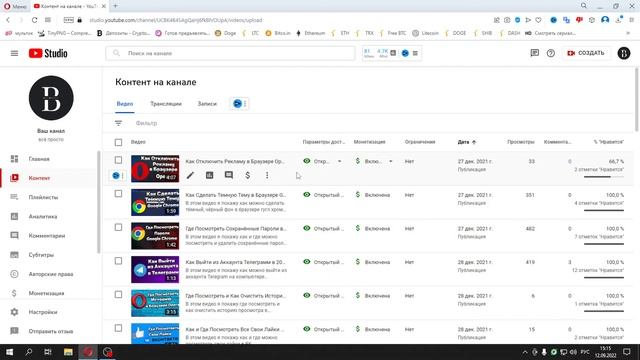
Task: Open the Doge bookmark
Action: pos(225,33)
